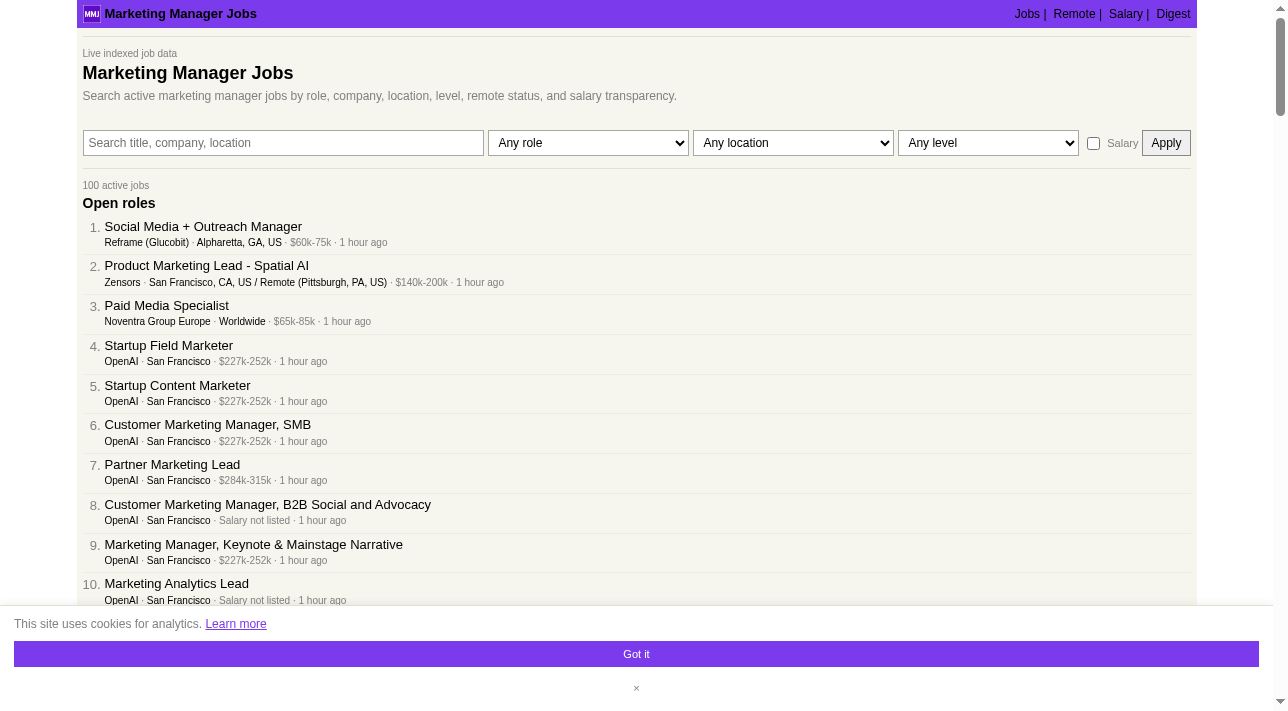Open Marketing Manager, Keynote & Mainstage Narrative
The height and width of the screenshot is (711, 1288).
pos(253,545)
